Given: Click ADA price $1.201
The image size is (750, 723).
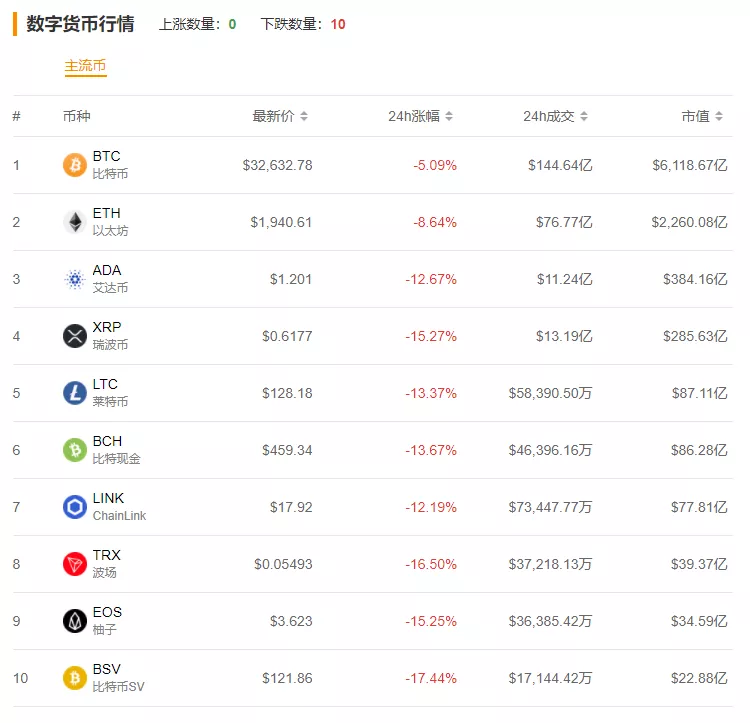Looking at the screenshot, I should (291, 279).
